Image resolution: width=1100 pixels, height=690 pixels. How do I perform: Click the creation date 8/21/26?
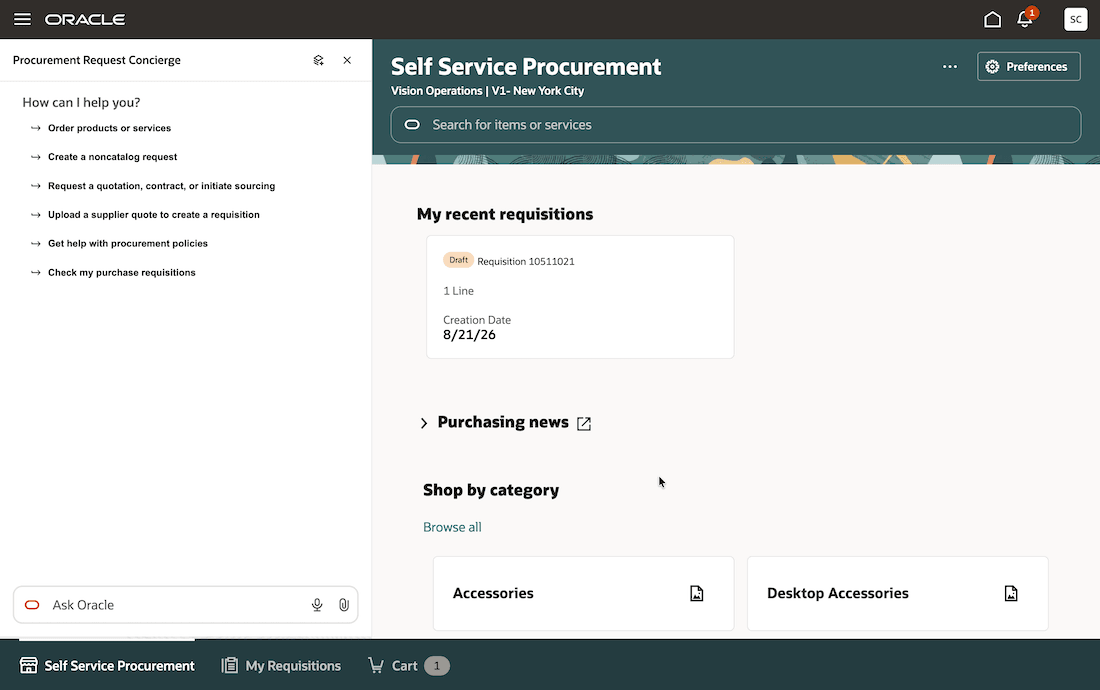[469, 335]
